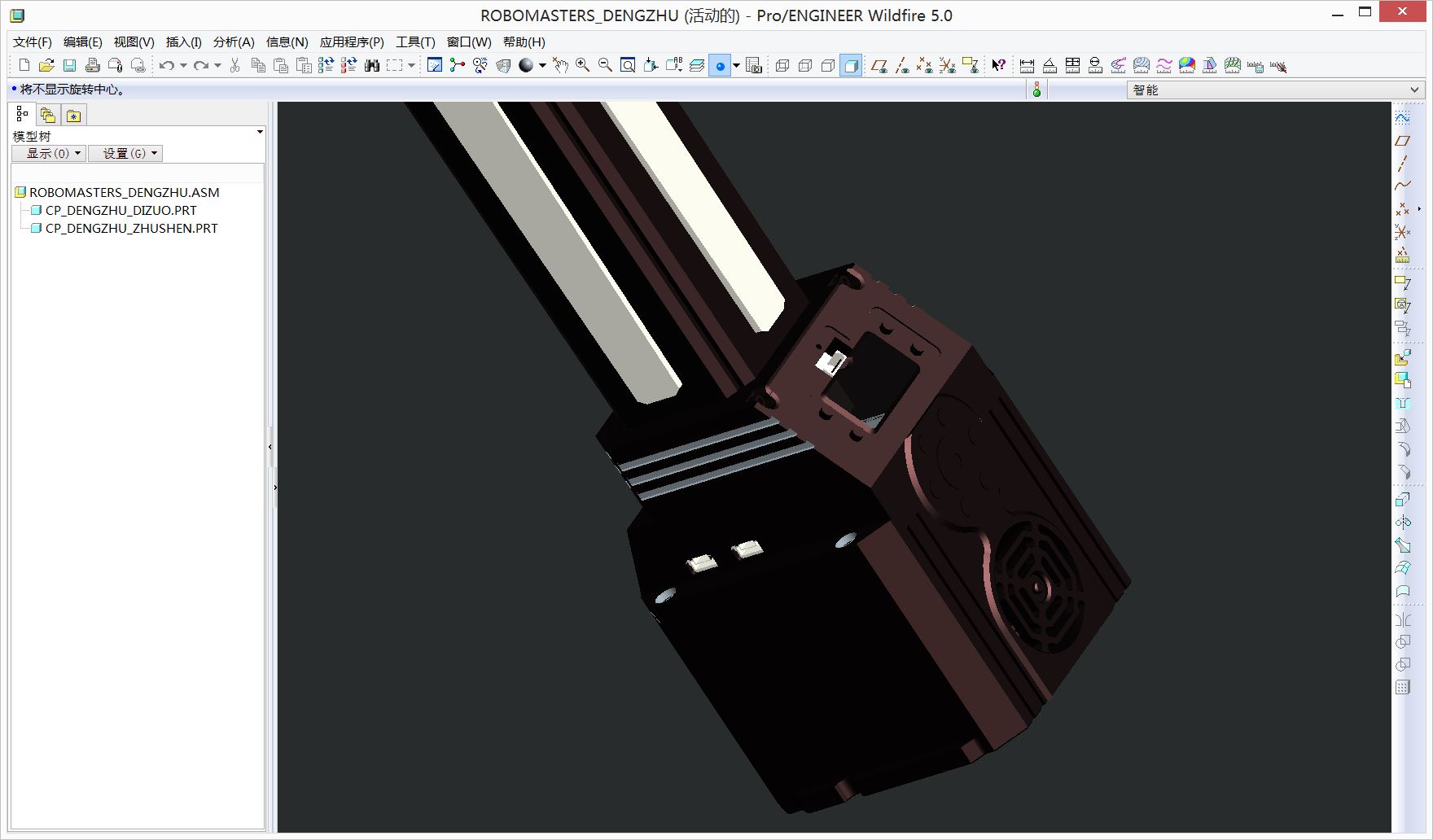
Task: Open the 显示(O) dropdown in model tree
Action: tap(48, 153)
